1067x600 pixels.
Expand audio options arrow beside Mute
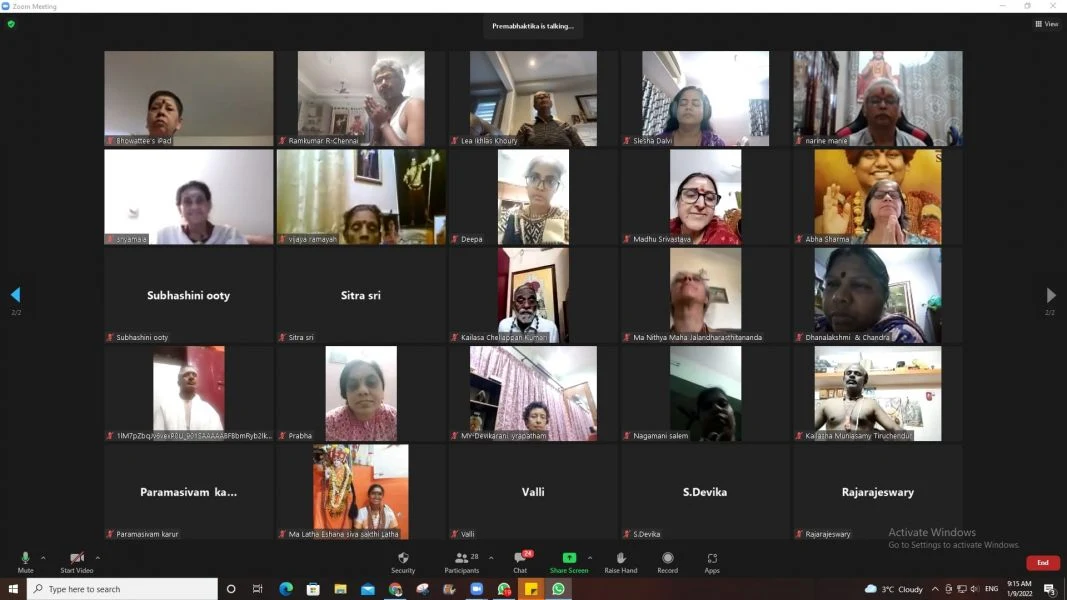(x=43, y=558)
